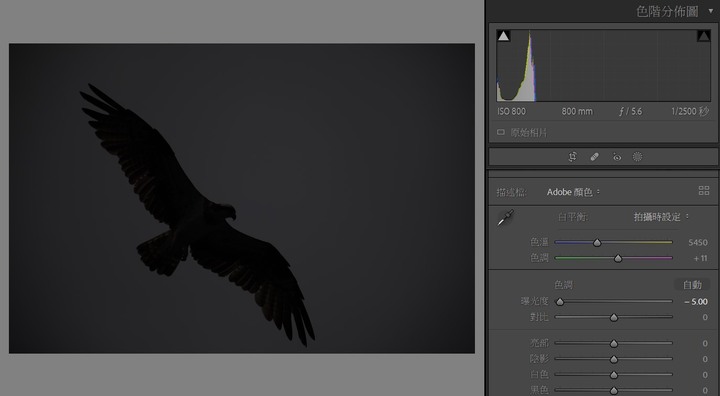Screen dimensions: 720x396
Task: Select the healing bandage tool icon
Action: (594, 157)
